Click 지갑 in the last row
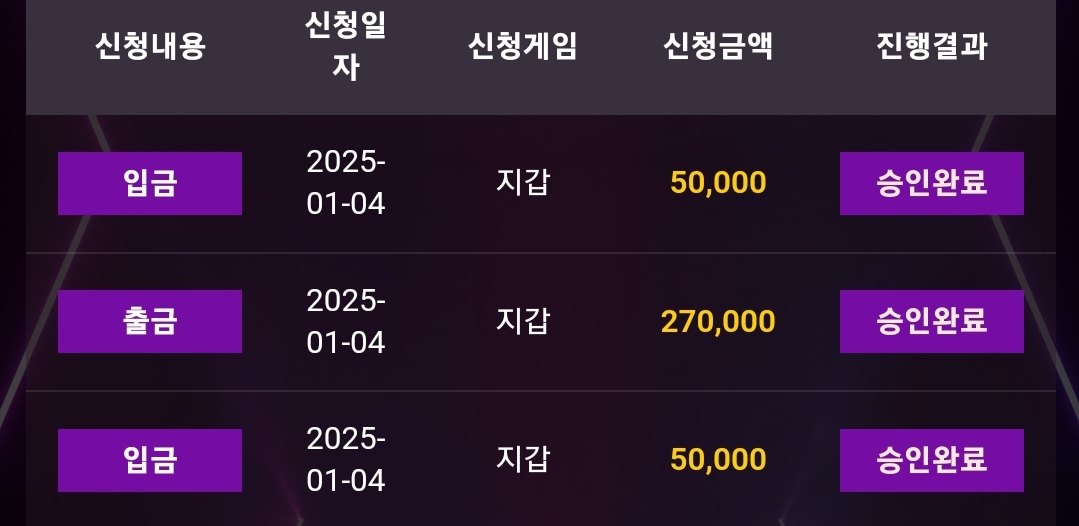The width and height of the screenshot is (1079, 526). point(522,460)
